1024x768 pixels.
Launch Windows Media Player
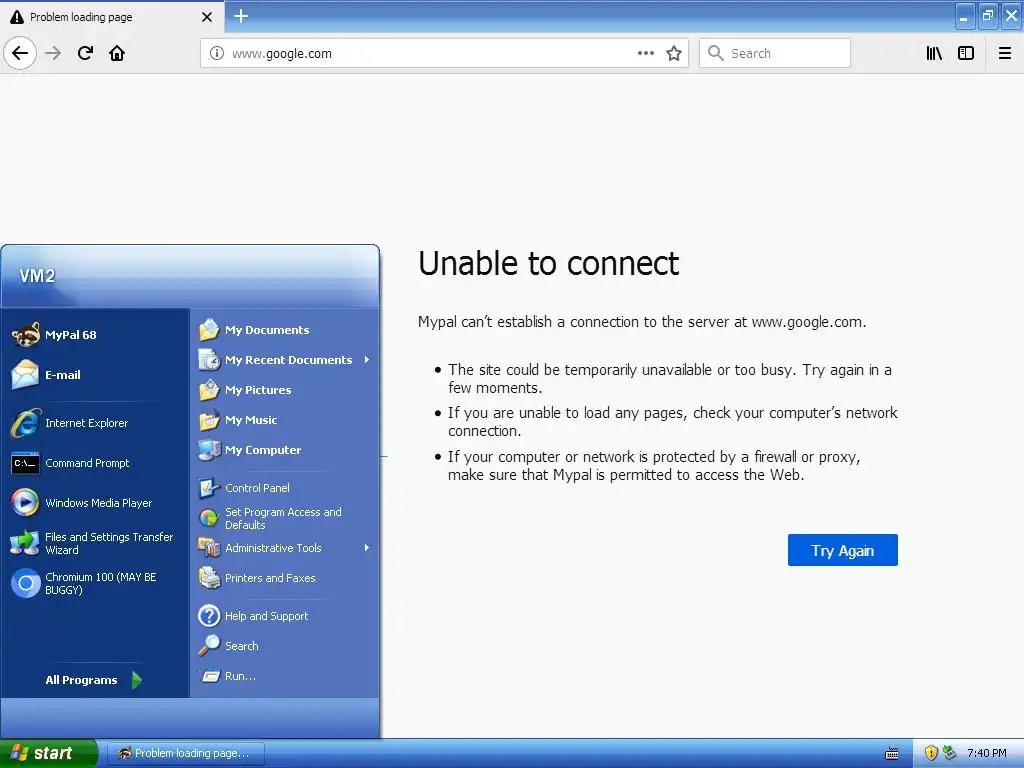pyautogui.click(x=95, y=503)
